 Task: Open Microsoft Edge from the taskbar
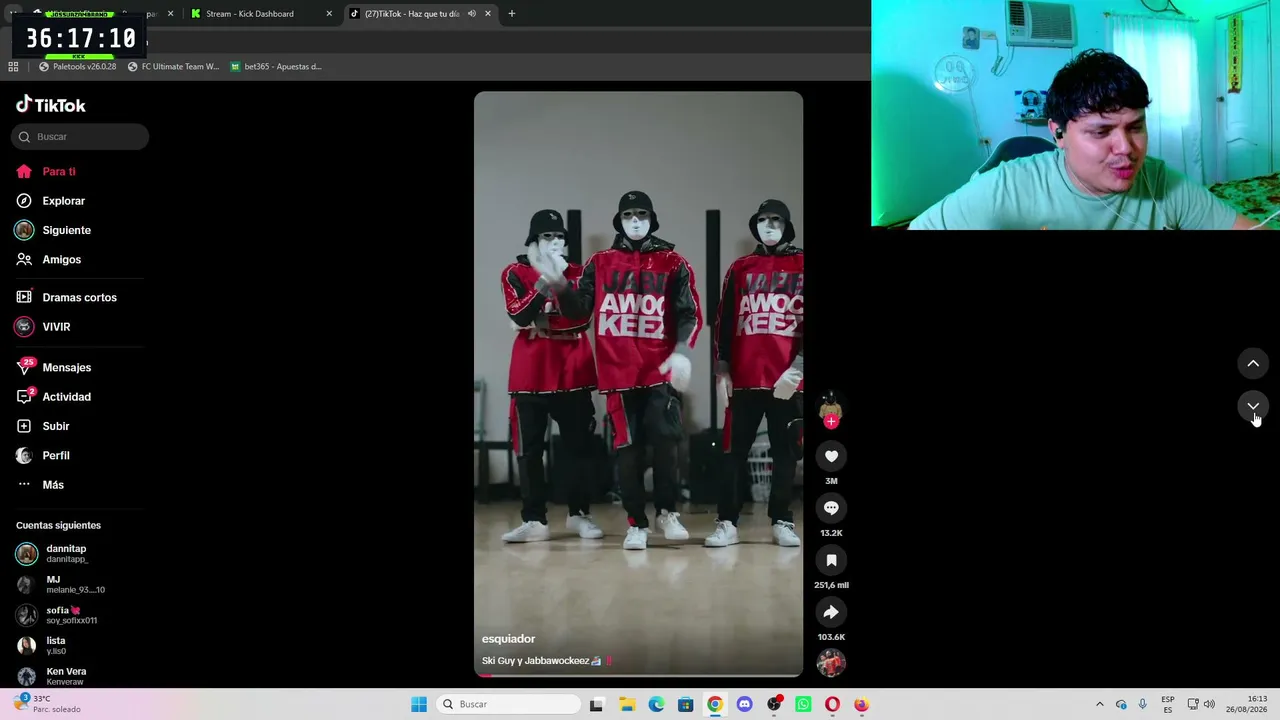(x=656, y=704)
